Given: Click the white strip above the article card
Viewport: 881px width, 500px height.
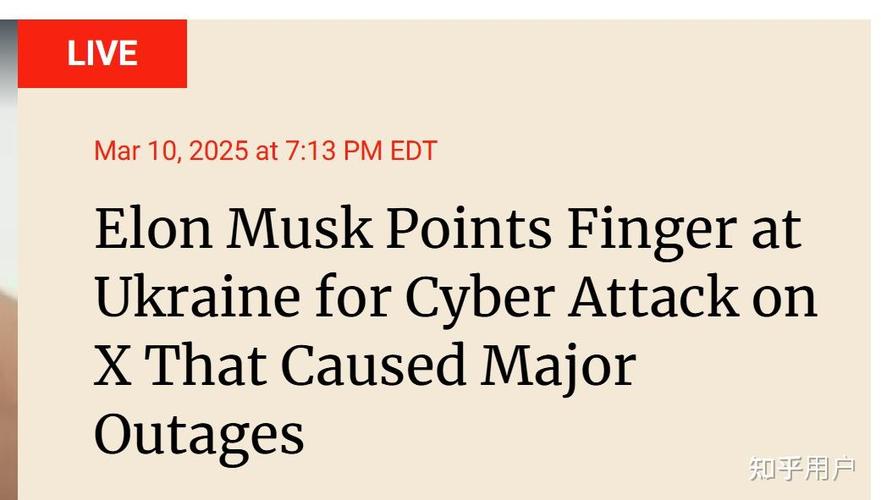Looking at the screenshot, I should click(x=440, y=9).
